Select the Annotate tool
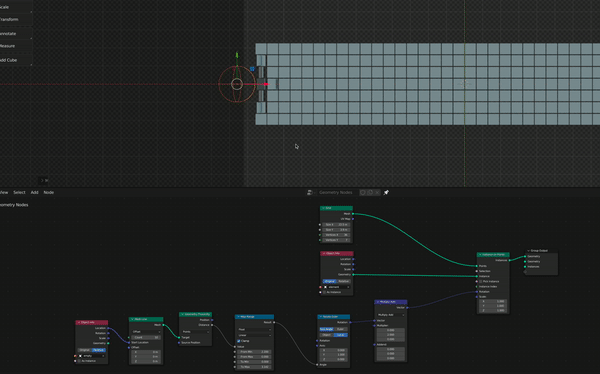This screenshot has height=374, width=600. pos(15,34)
